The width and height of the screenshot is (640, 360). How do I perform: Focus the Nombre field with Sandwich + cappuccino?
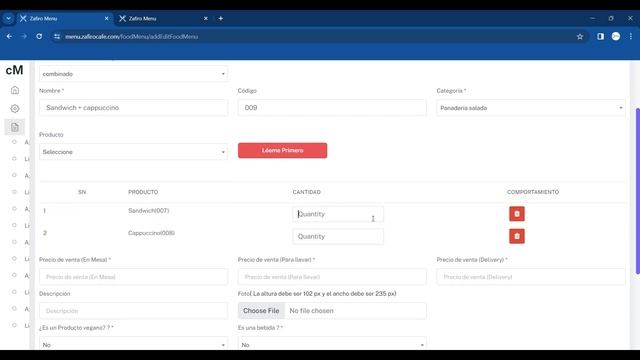tap(133, 108)
